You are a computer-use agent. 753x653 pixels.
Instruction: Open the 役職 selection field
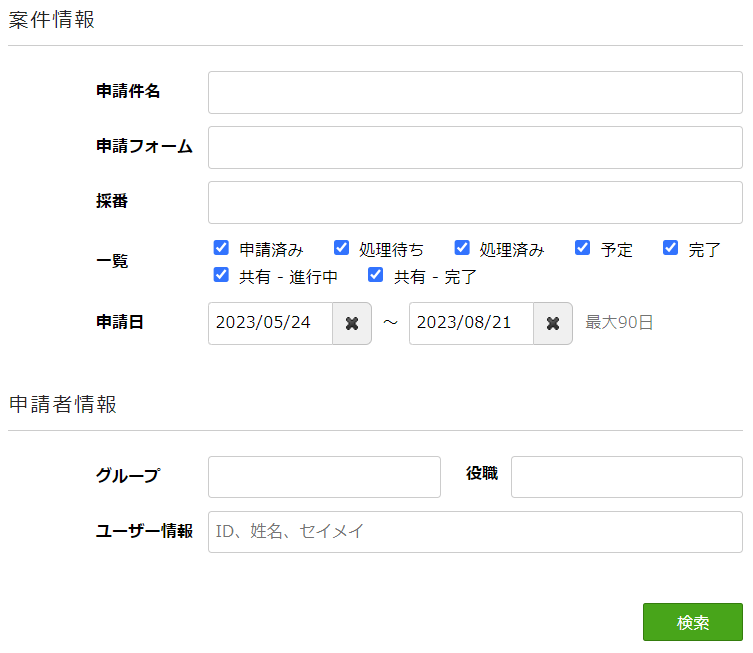pyautogui.click(x=626, y=477)
